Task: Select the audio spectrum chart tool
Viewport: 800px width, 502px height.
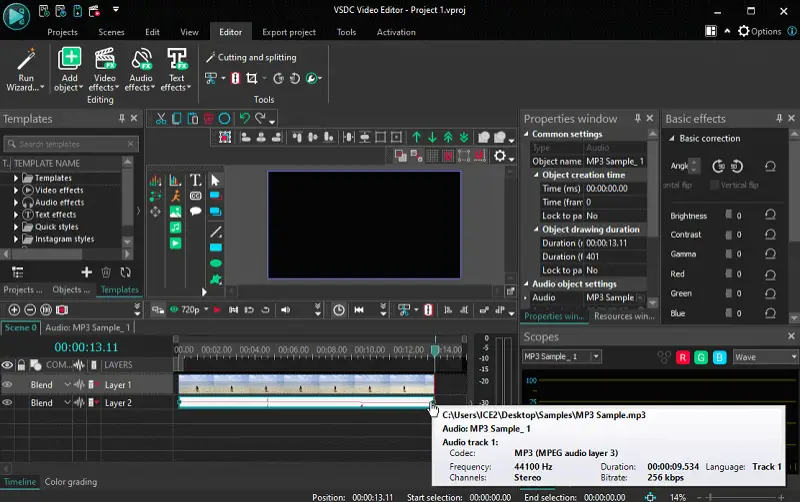Action: tap(155, 180)
